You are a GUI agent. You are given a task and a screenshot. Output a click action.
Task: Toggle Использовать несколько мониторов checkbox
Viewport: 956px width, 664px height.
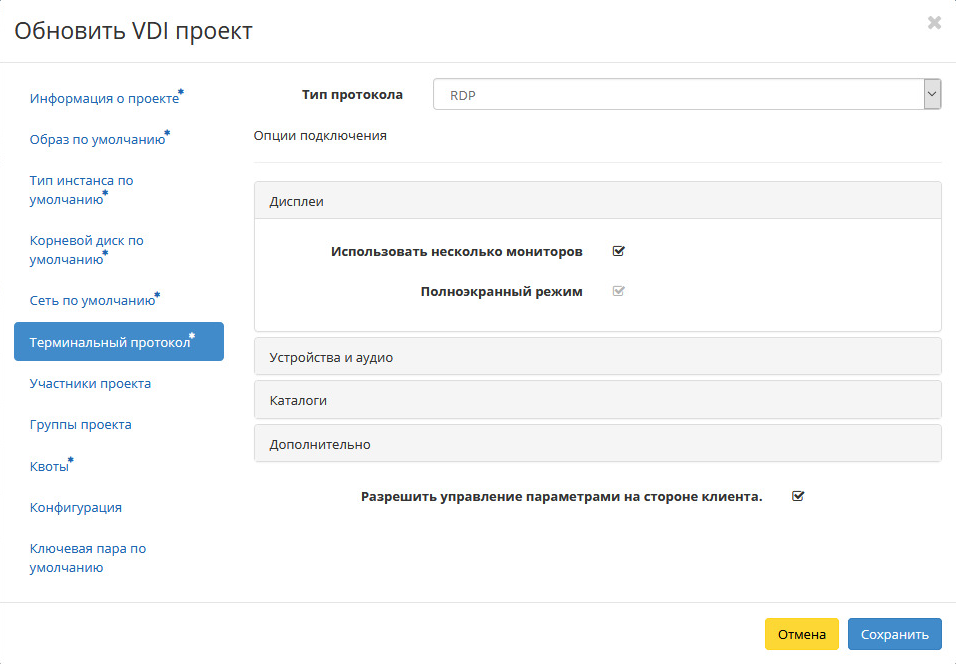[618, 251]
